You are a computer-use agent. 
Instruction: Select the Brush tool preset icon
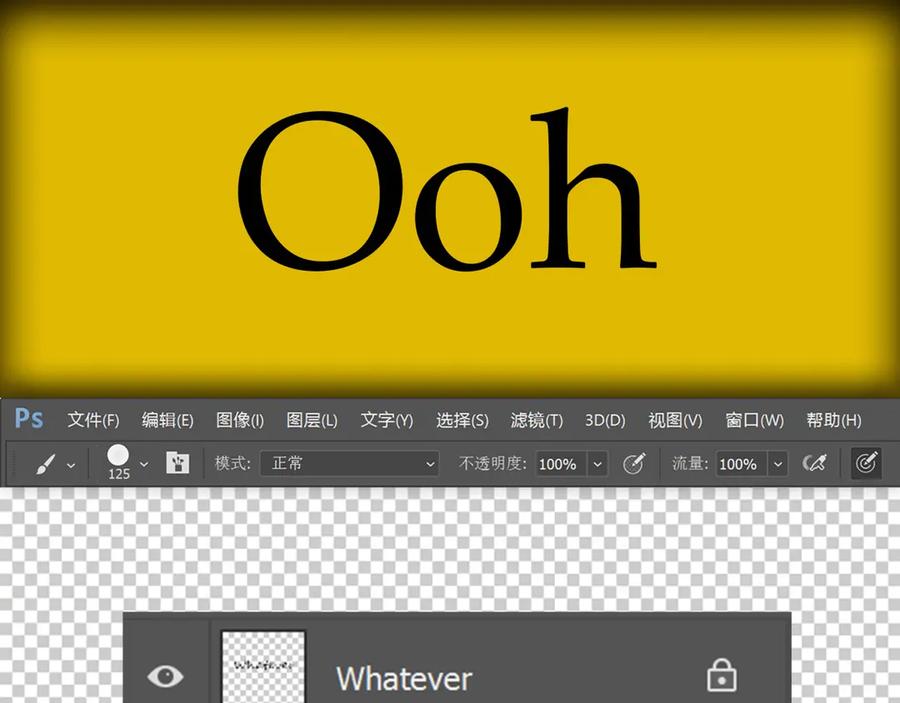[46, 464]
